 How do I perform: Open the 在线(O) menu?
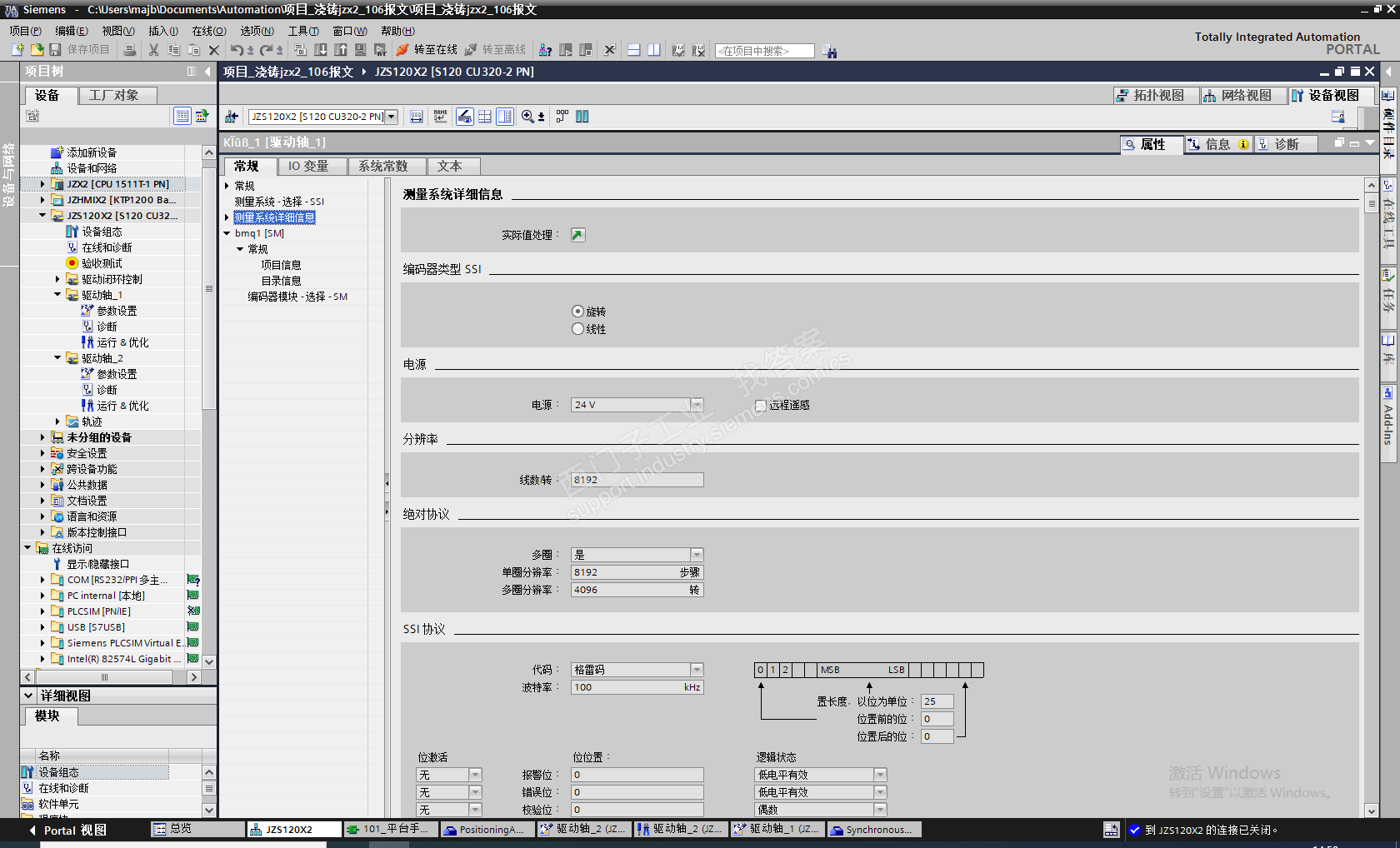pyautogui.click(x=209, y=31)
